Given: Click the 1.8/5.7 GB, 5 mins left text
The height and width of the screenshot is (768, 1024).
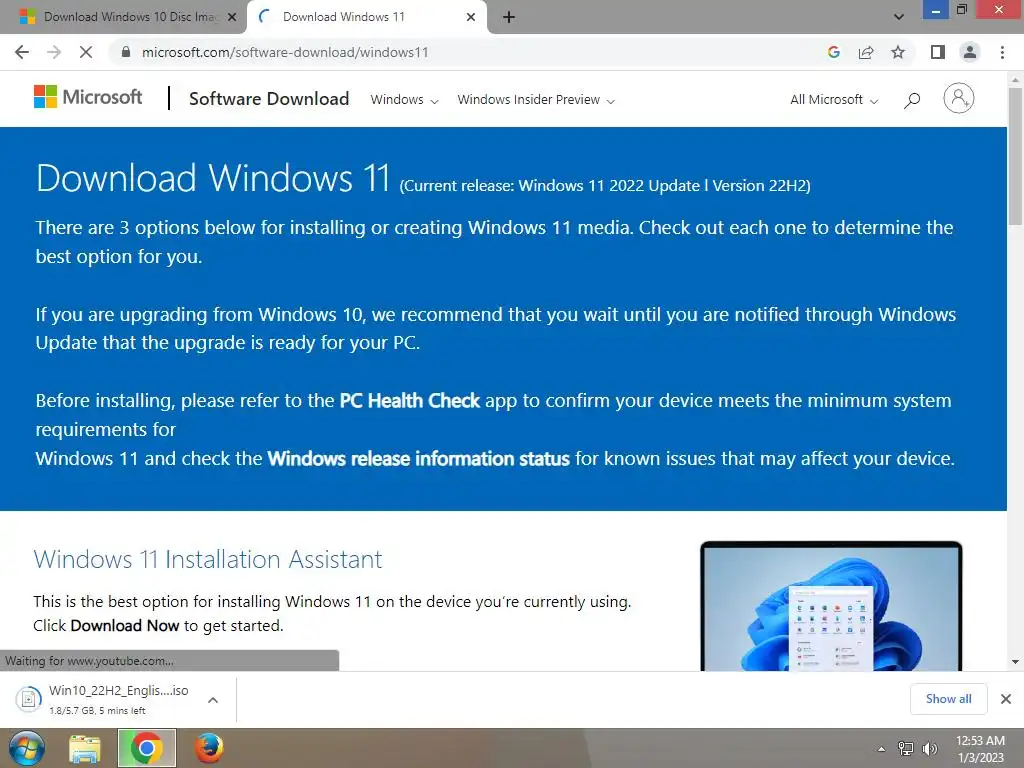Looking at the screenshot, I should pos(97,711).
